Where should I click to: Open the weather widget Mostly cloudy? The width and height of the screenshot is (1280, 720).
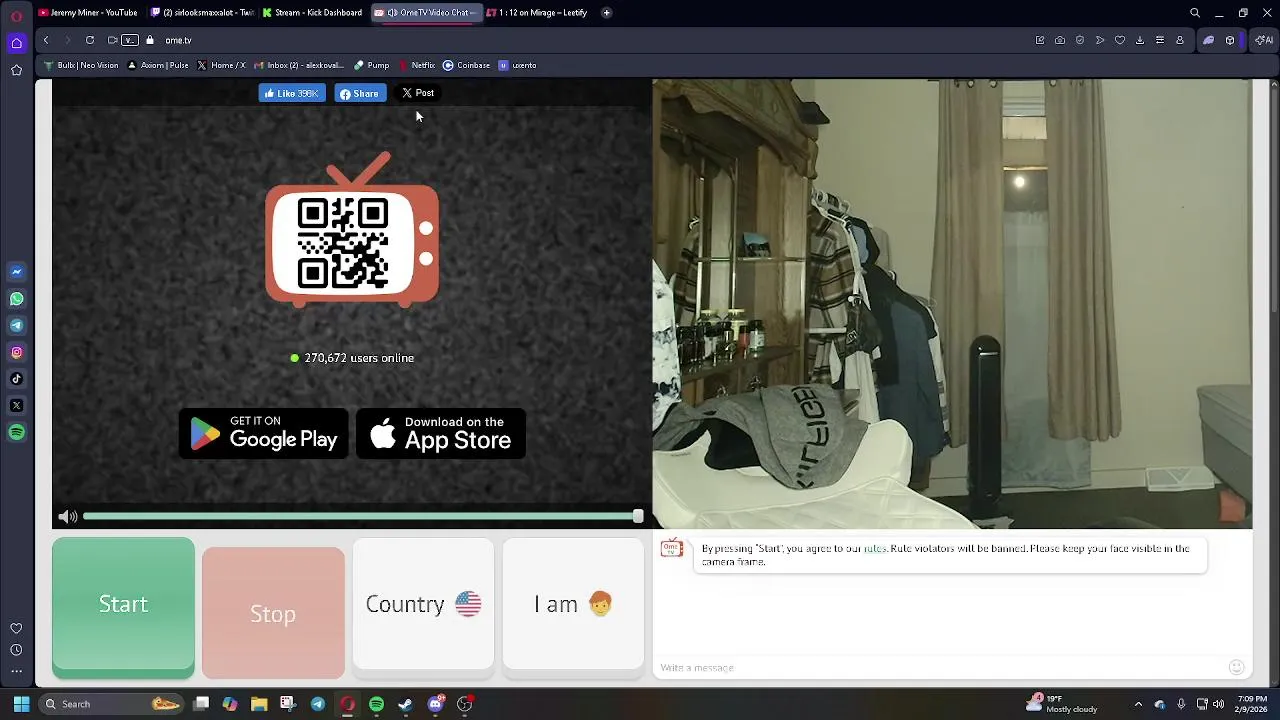[x=1062, y=704]
